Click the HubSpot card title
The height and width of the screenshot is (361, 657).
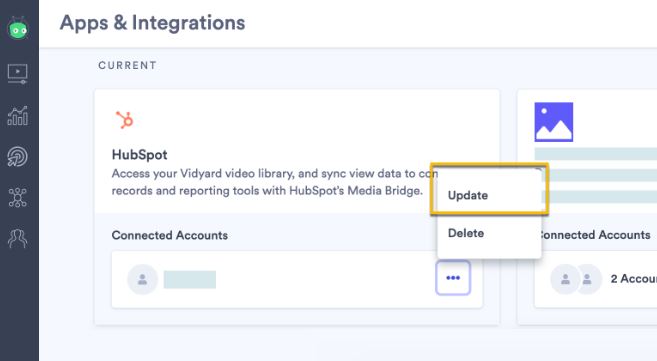tap(140, 155)
